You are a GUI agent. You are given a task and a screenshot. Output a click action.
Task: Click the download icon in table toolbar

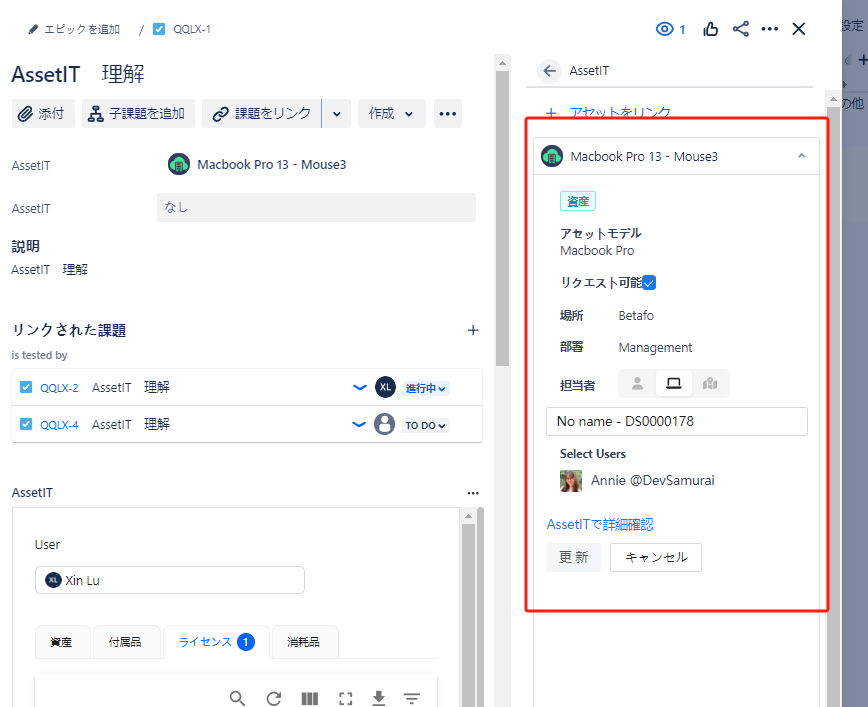[x=379, y=698]
